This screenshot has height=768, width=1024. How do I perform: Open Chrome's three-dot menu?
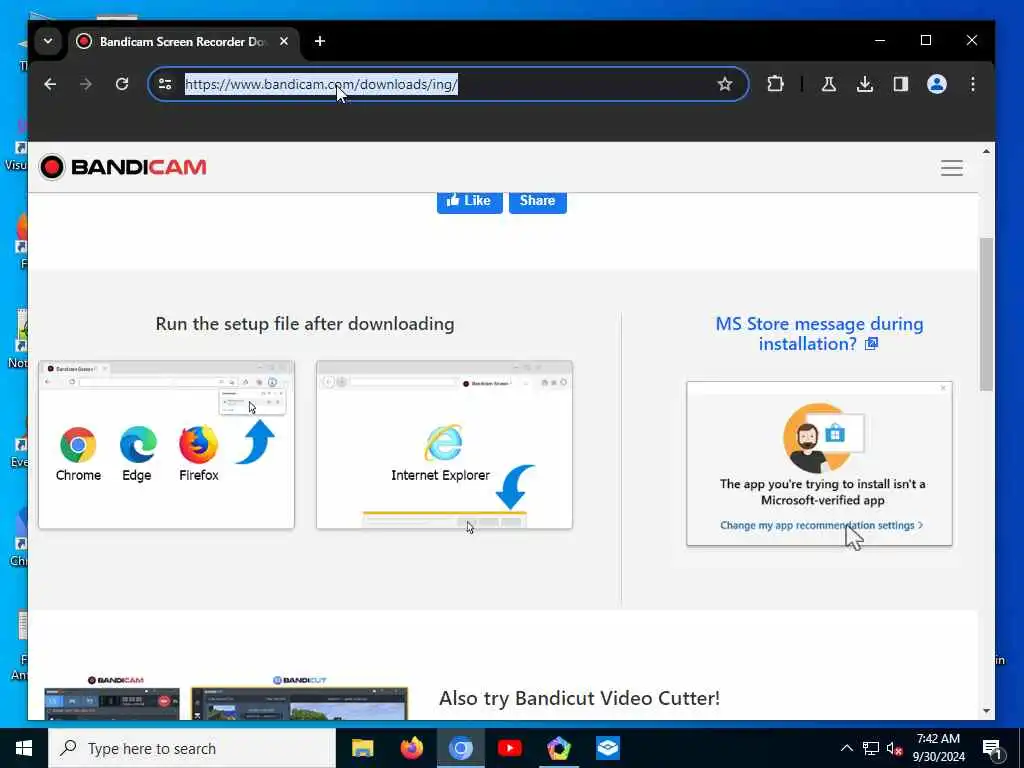tap(973, 84)
